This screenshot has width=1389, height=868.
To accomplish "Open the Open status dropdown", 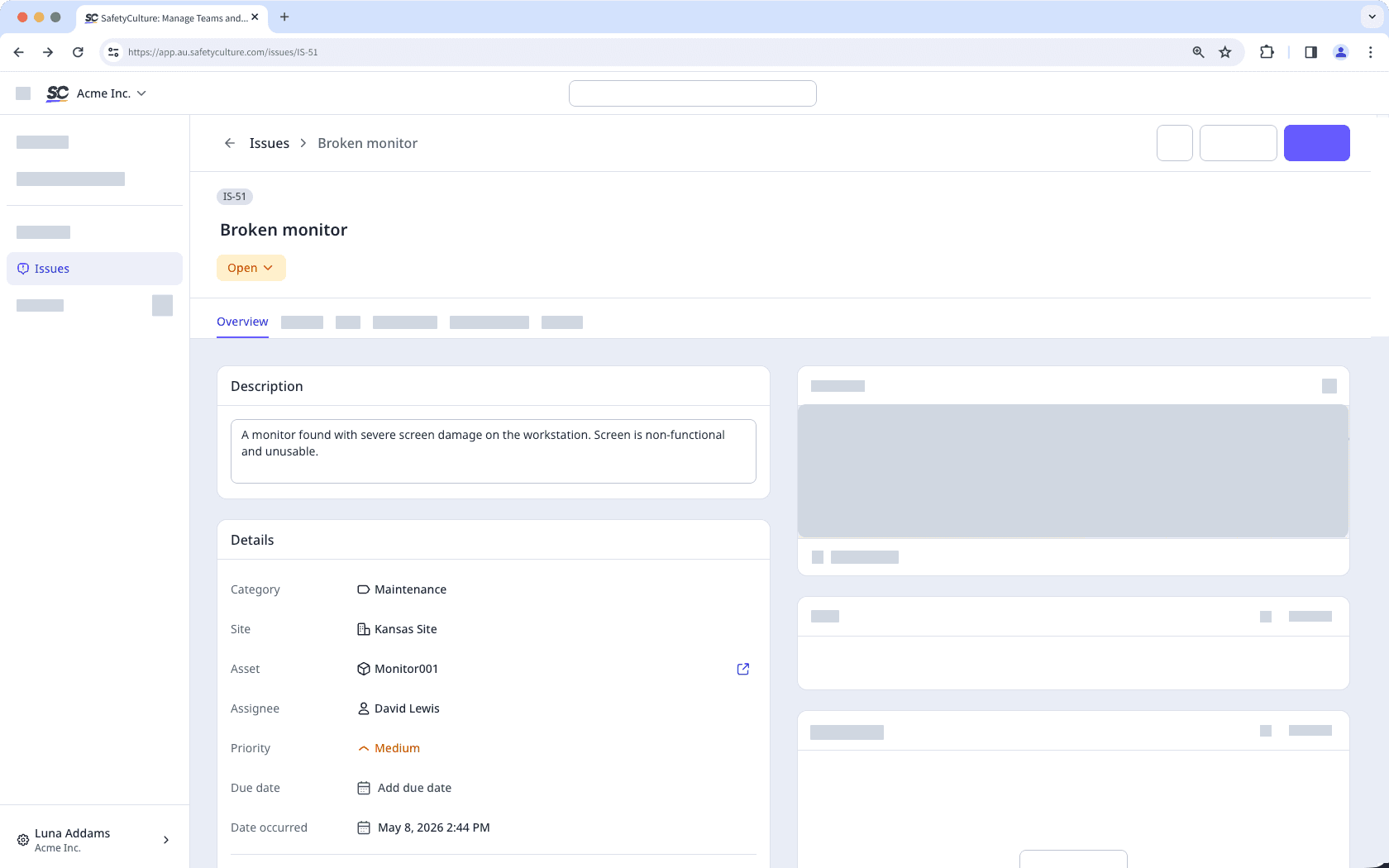I will (251, 268).
